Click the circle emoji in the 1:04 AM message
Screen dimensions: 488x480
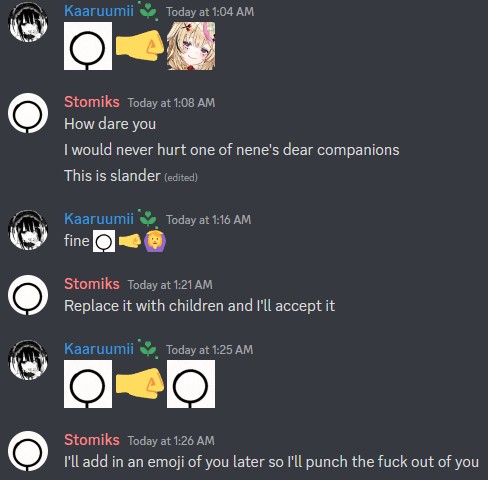(x=88, y=46)
